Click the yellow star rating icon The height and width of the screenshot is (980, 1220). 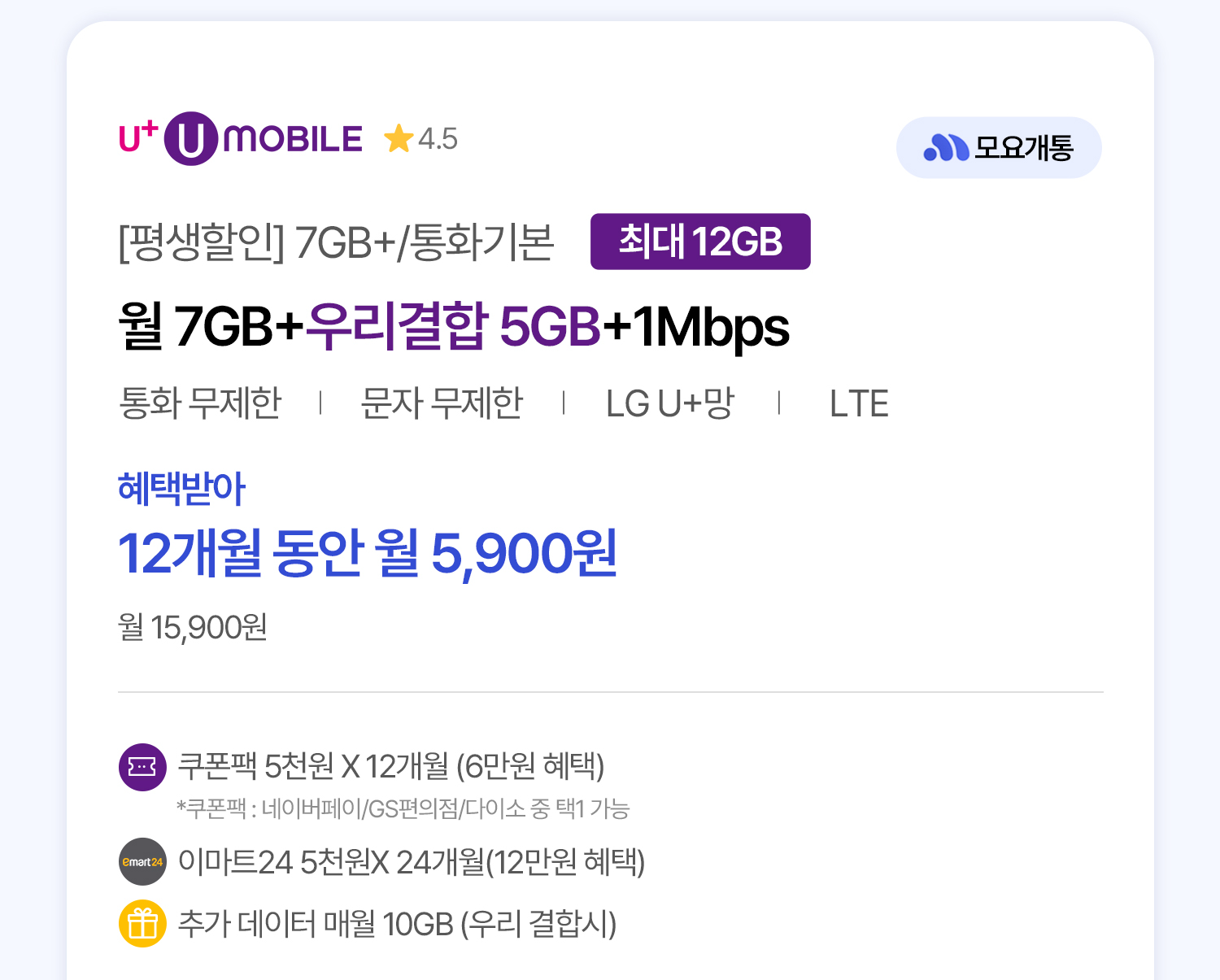(399, 138)
